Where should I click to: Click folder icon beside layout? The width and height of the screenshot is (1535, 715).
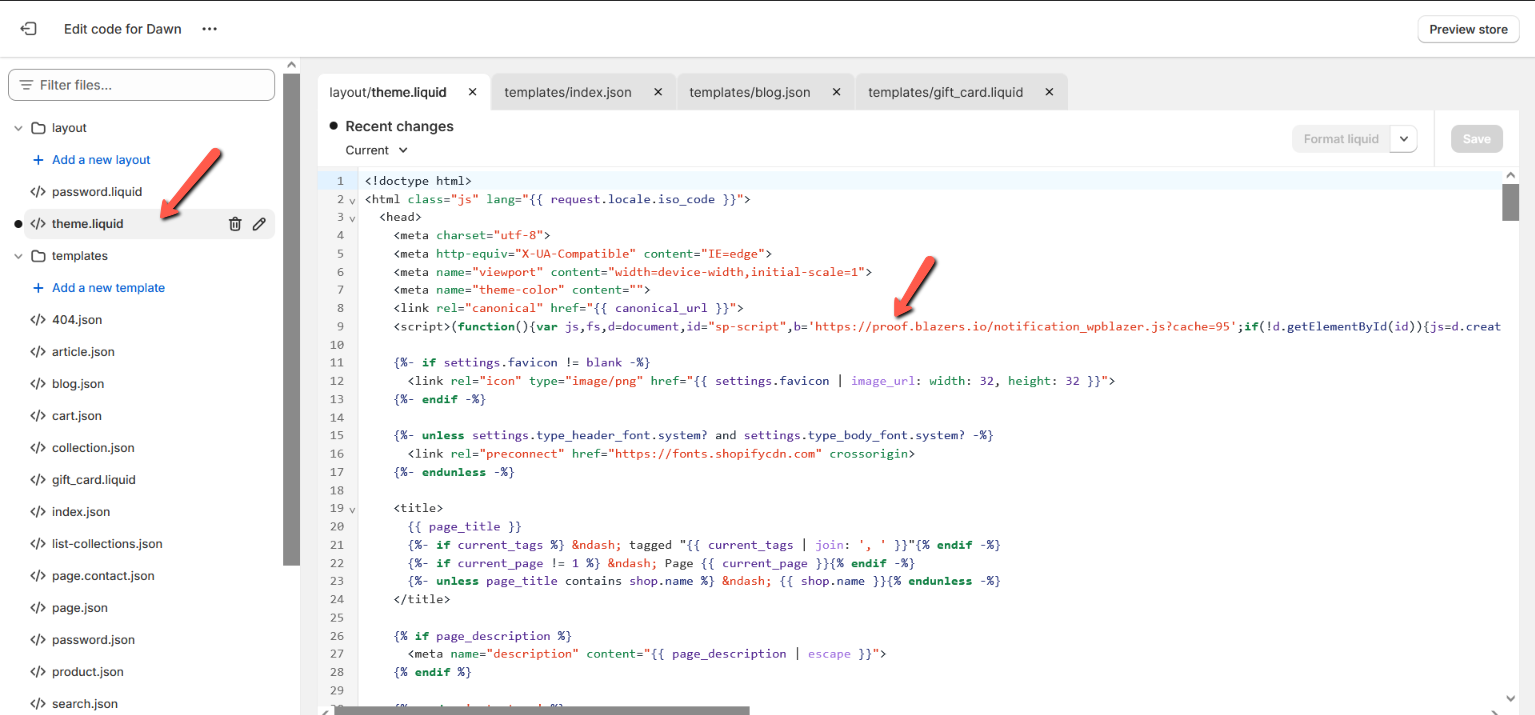(38, 128)
